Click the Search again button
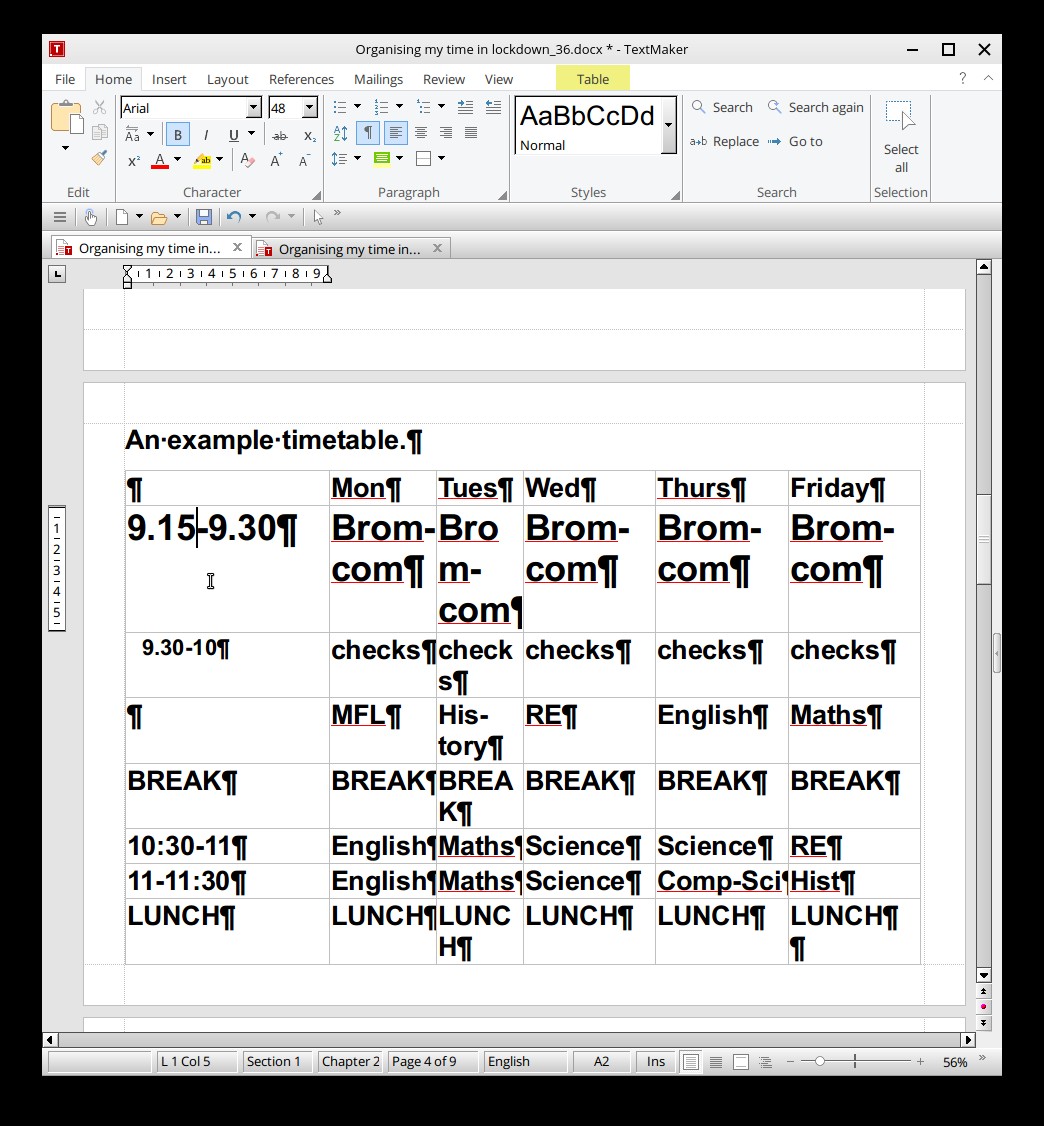Image resolution: width=1044 pixels, height=1126 pixels. (x=815, y=107)
